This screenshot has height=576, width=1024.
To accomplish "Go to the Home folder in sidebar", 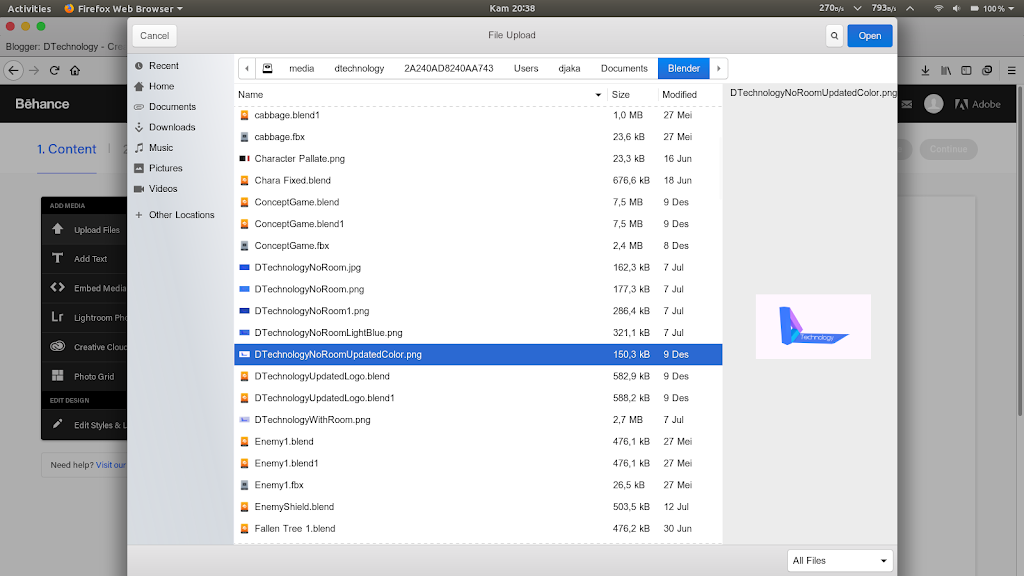I will coord(161,86).
